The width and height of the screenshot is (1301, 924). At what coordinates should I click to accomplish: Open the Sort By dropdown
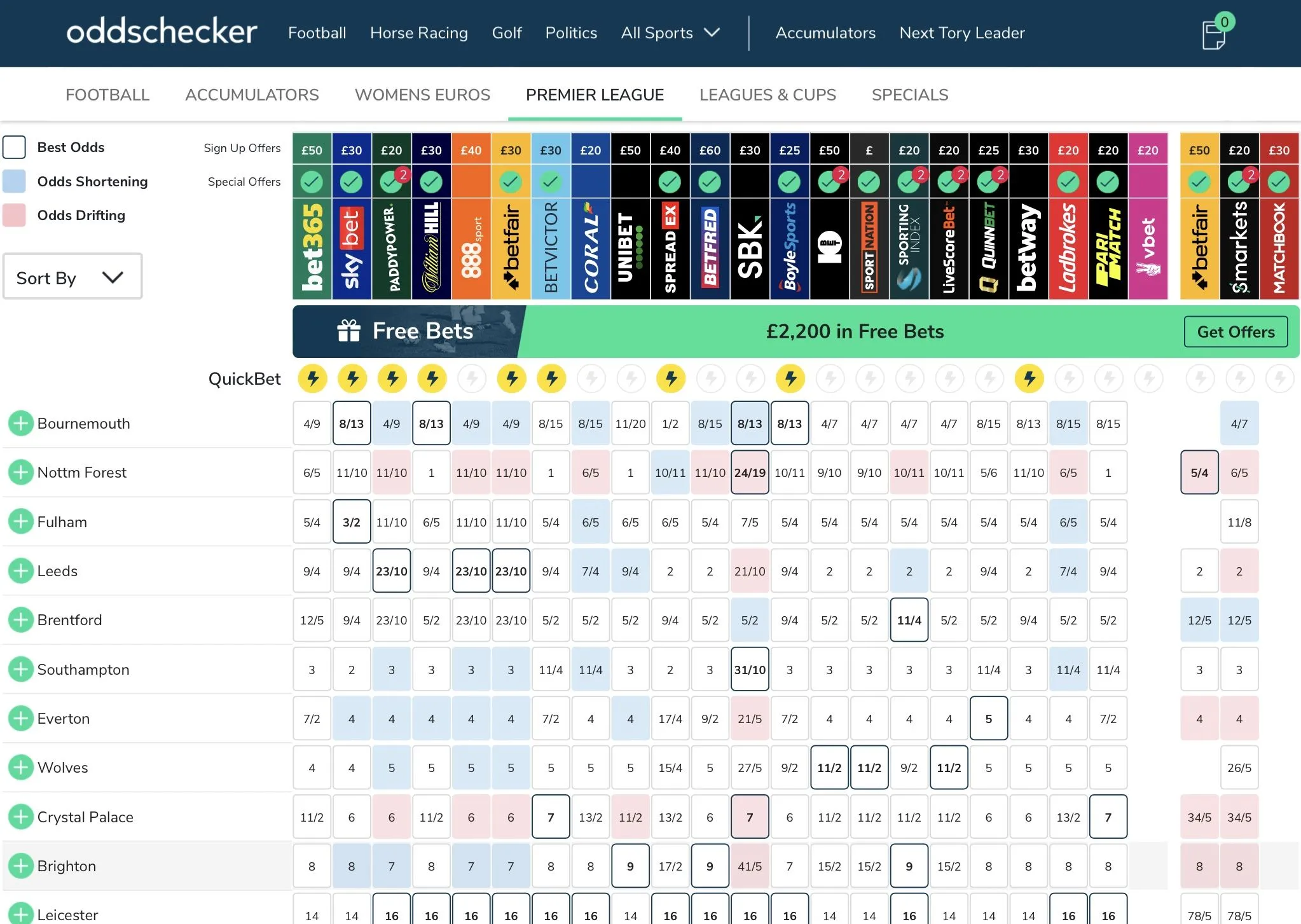click(72, 277)
